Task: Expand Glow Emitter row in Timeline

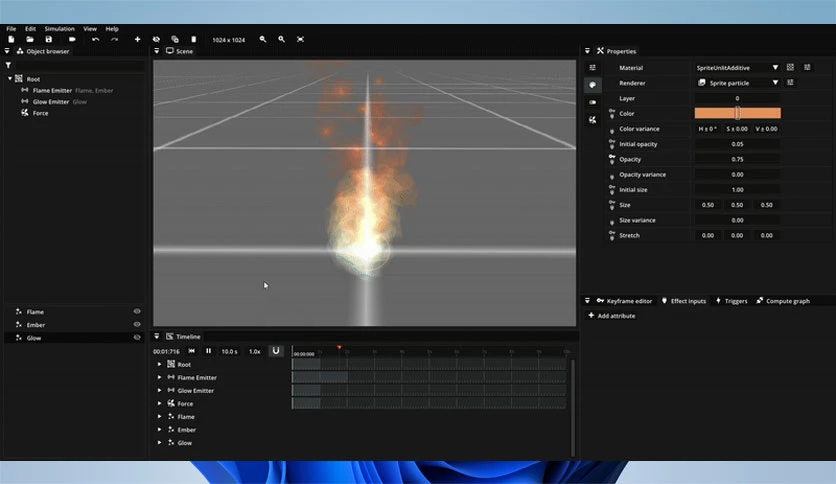Action: pyautogui.click(x=159, y=390)
